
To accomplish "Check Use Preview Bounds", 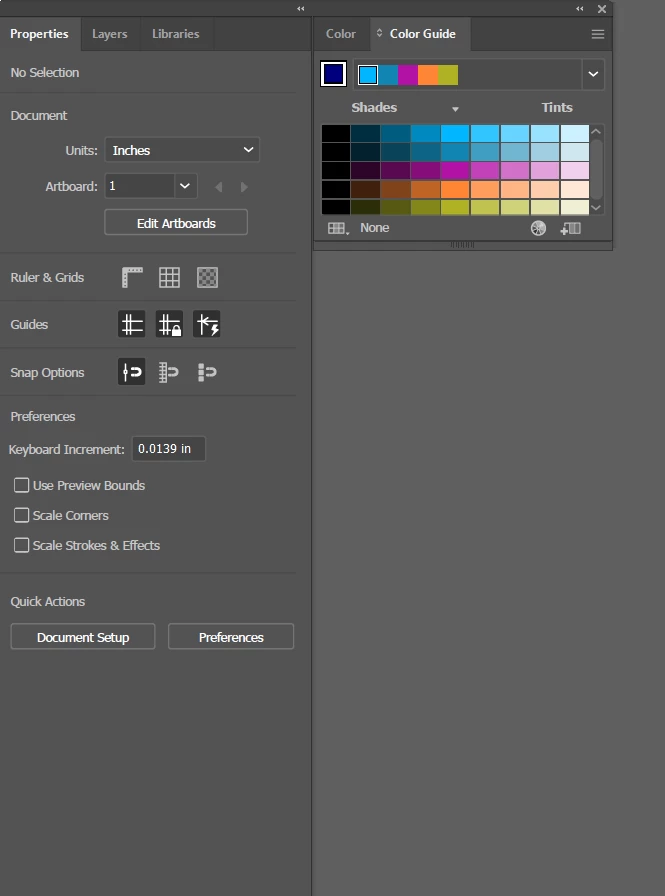I will (x=22, y=485).
